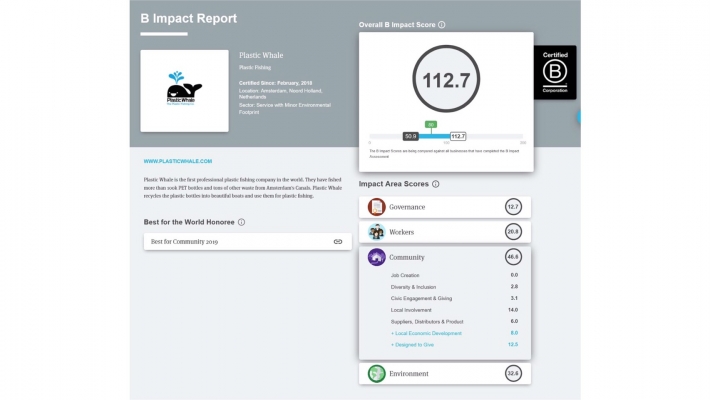This screenshot has height=400, width=710.
Task: Expand the Governance score section
Action: [445, 207]
